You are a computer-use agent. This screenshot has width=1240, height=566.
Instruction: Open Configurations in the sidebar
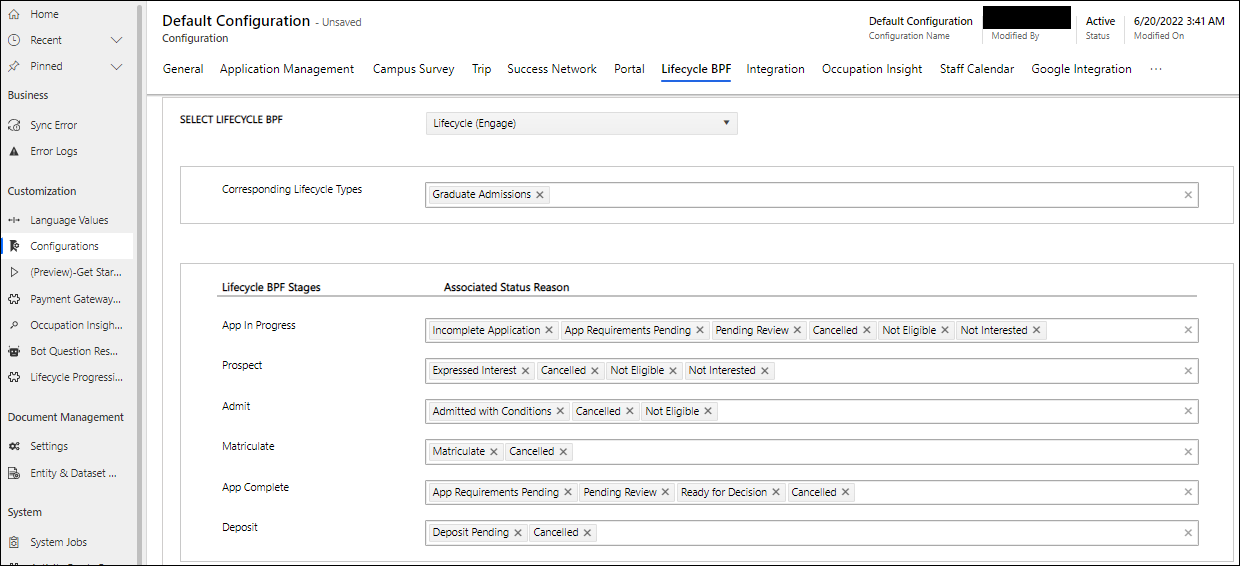point(64,246)
